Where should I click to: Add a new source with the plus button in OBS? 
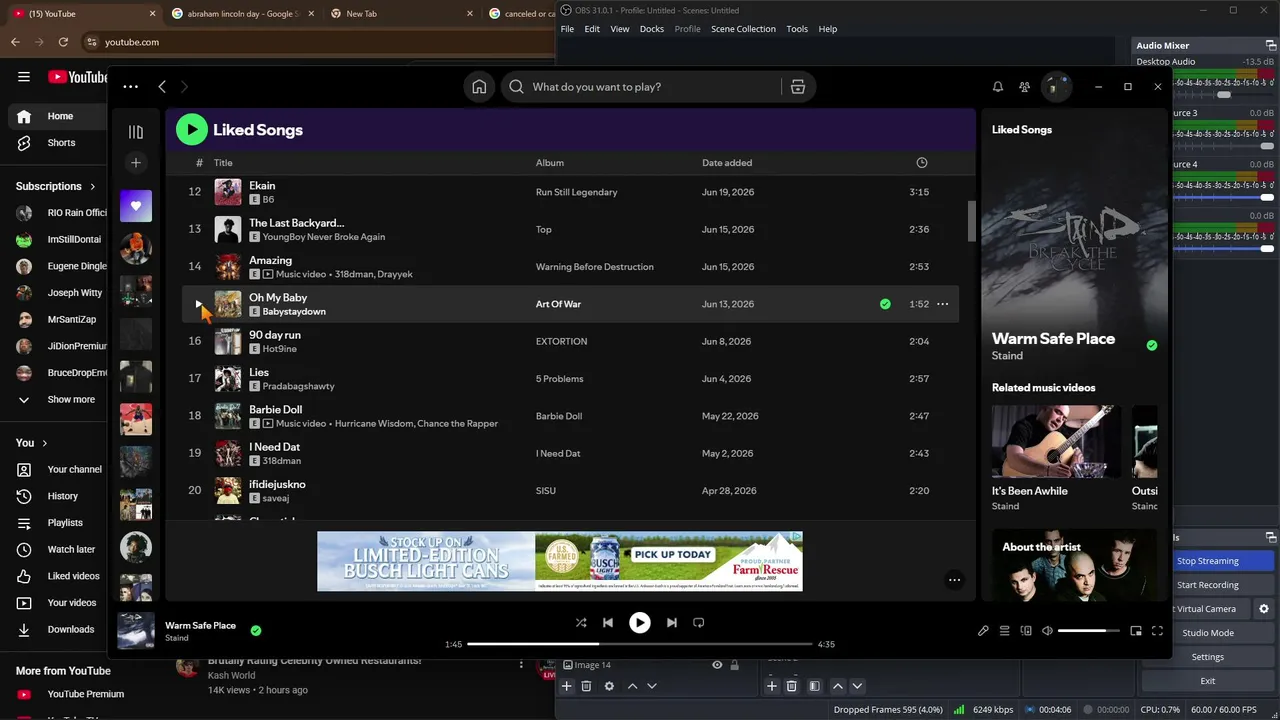[x=566, y=686]
